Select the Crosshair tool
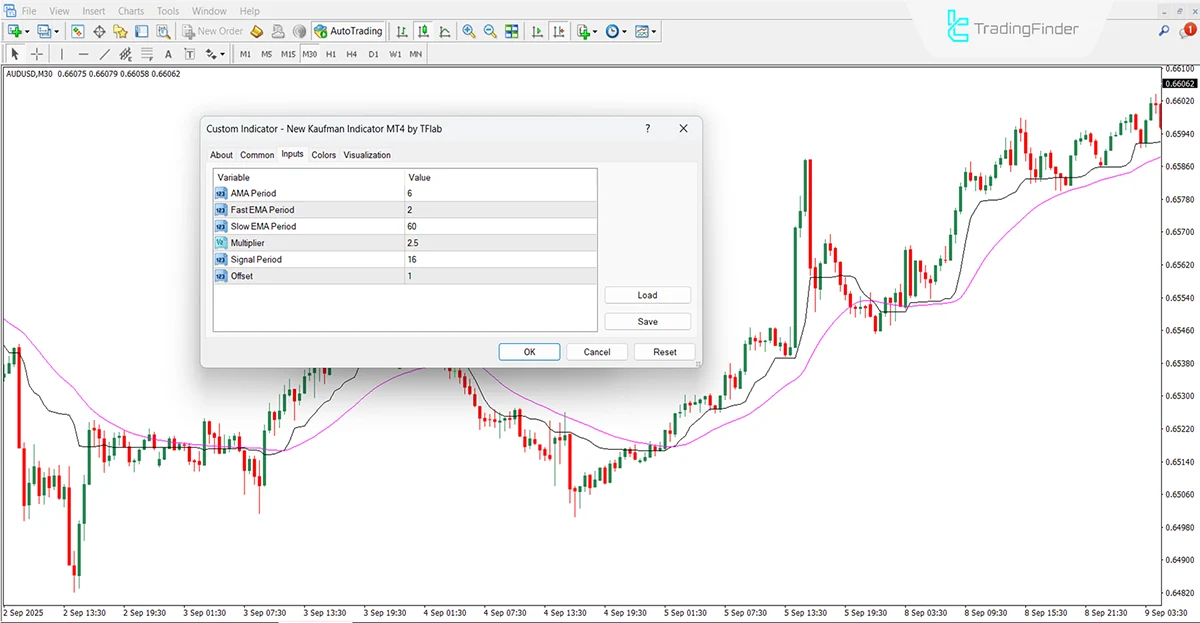The width and height of the screenshot is (1200, 623). [x=35, y=54]
